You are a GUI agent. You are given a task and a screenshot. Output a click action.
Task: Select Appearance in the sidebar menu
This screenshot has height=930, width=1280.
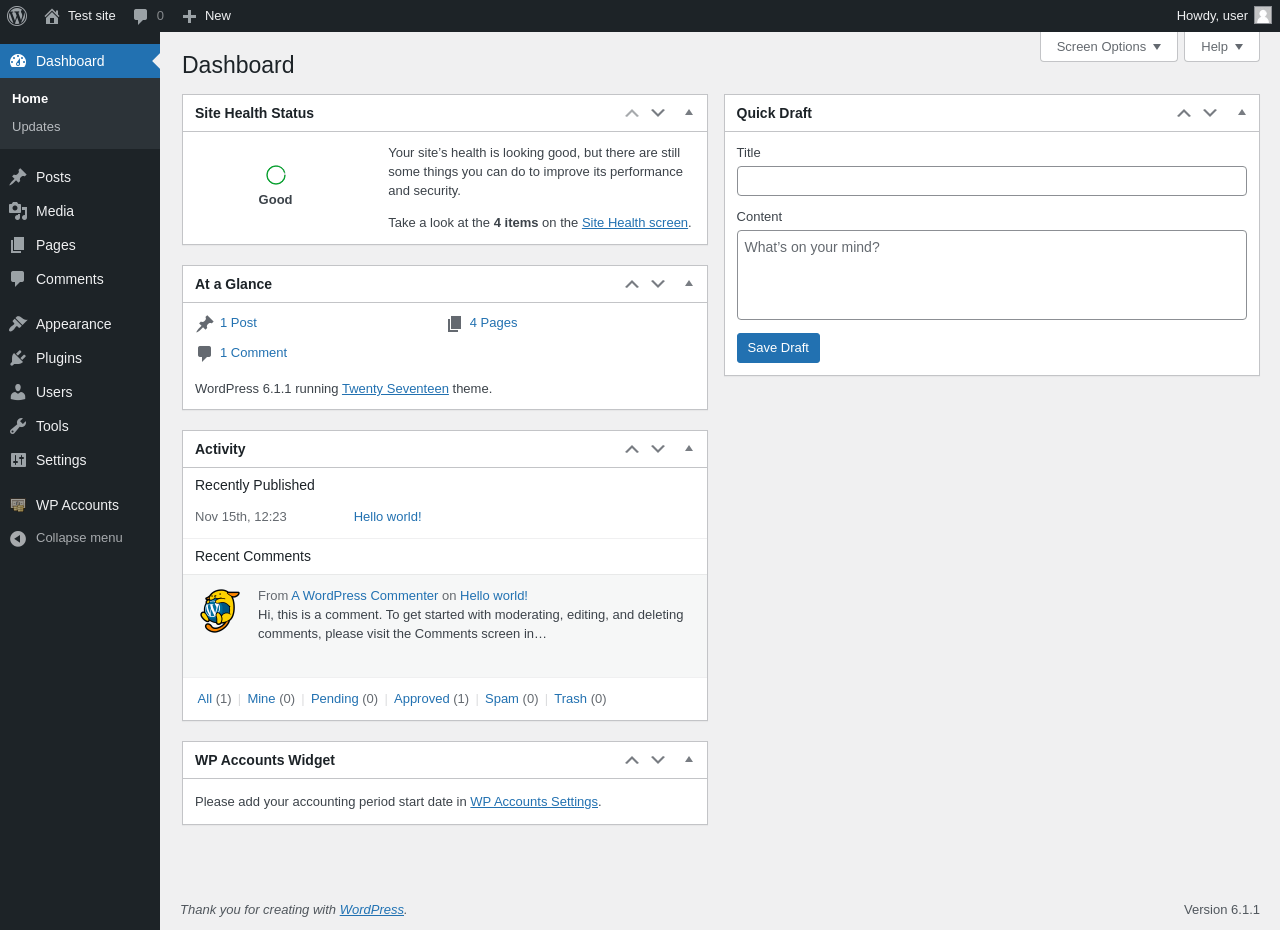73,324
